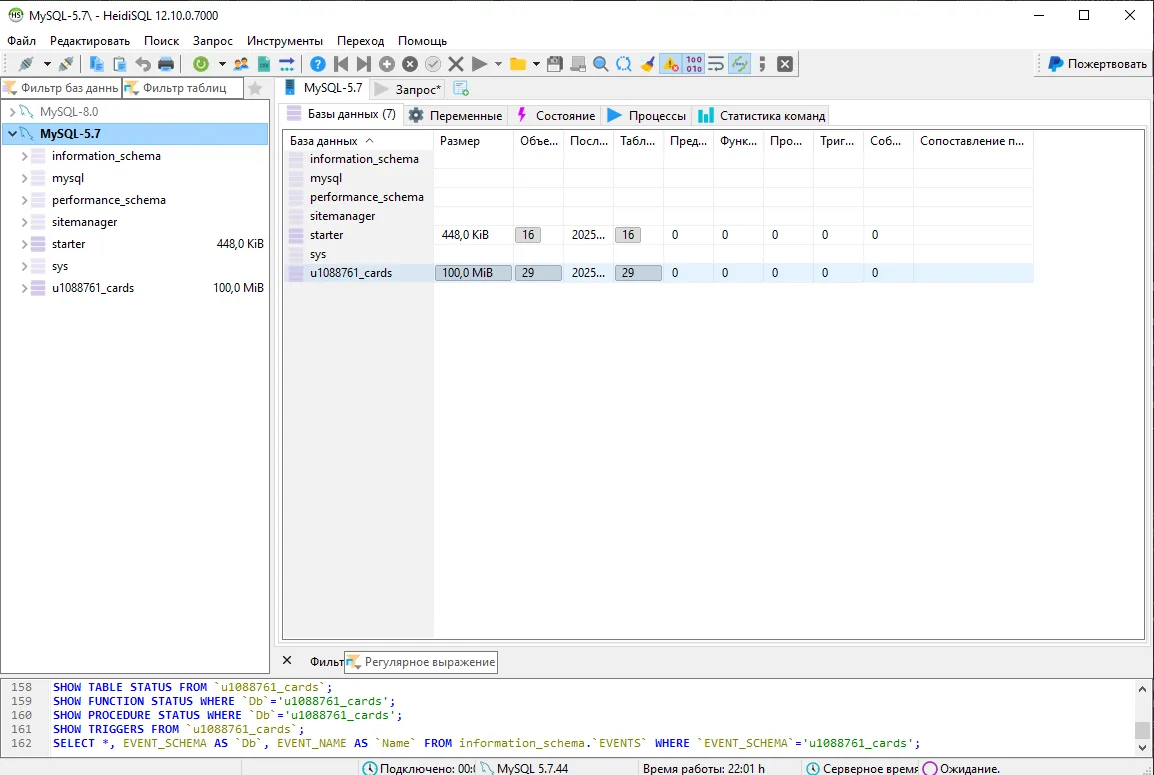The width and height of the screenshot is (1154, 775).
Task: Open the Инструменты menu
Action: [x=285, y=41]
